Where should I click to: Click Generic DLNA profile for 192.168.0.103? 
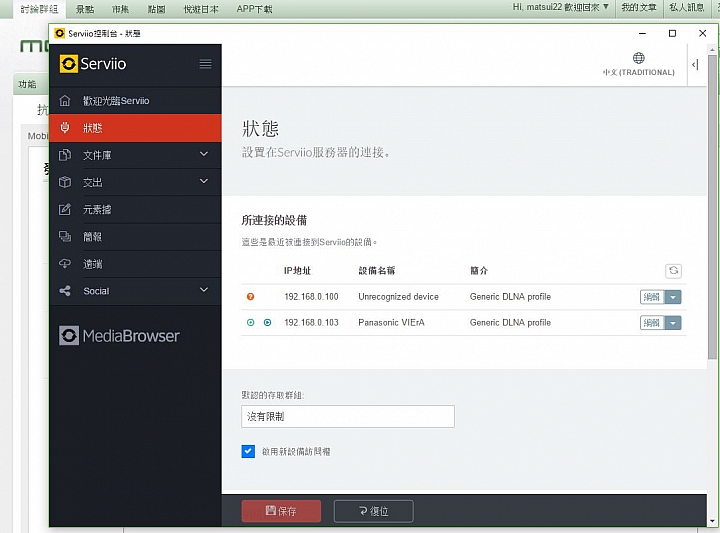click(510, 323)
